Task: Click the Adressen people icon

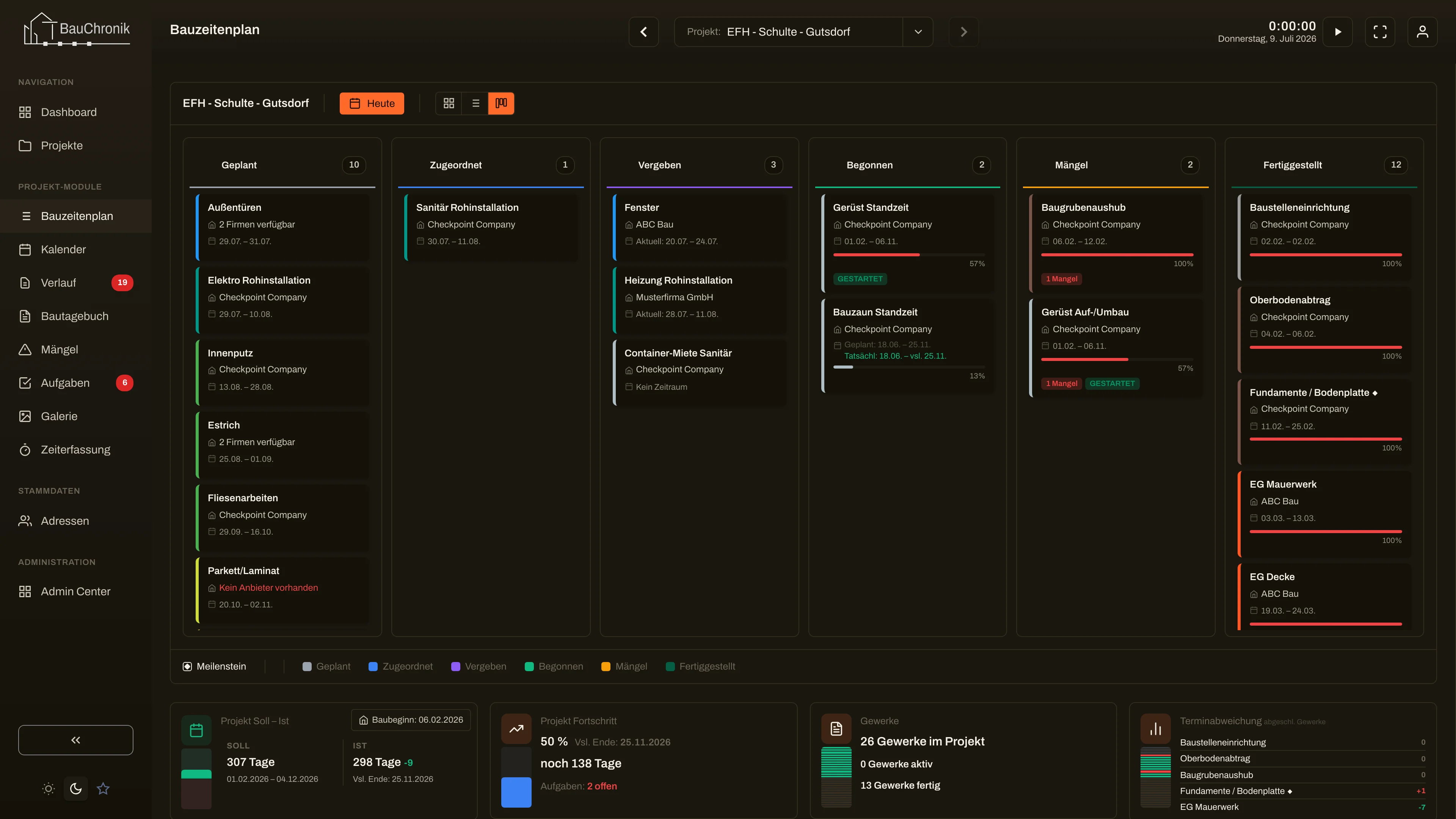Action: coord(25,521)
